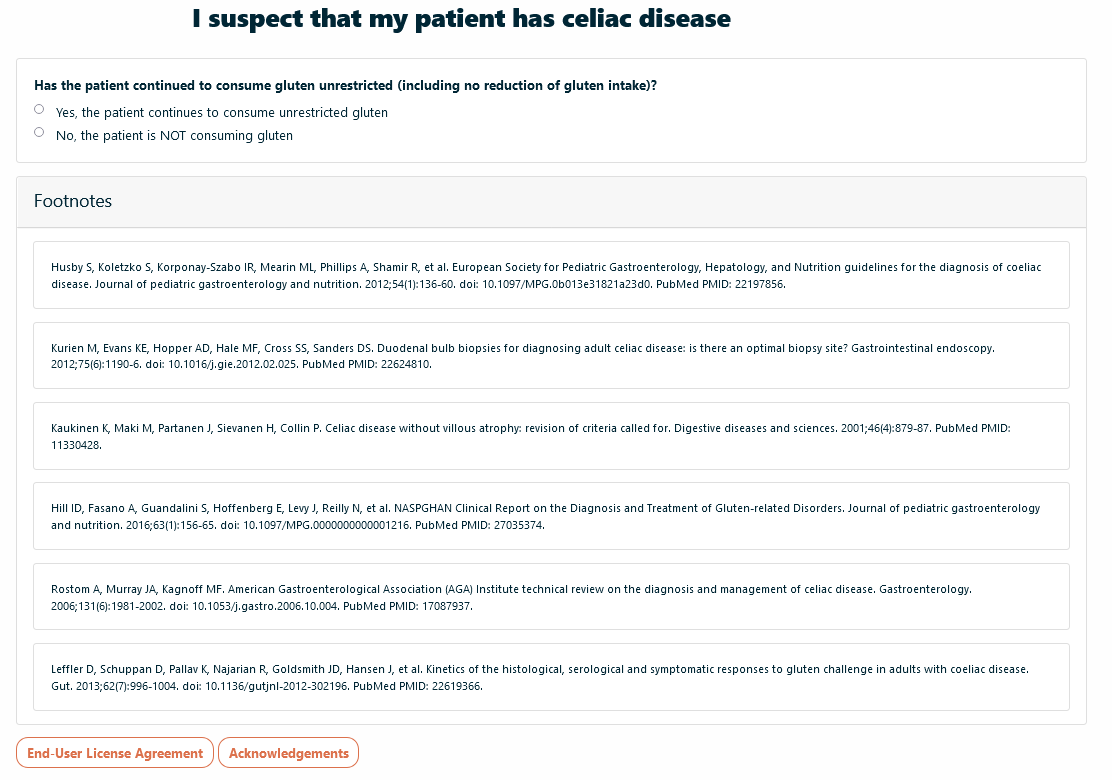This screenshot has height=780, width=1112.
Task: Click the Hill NASPGHAN Clinical Report footnote
Action: point(551,516)
